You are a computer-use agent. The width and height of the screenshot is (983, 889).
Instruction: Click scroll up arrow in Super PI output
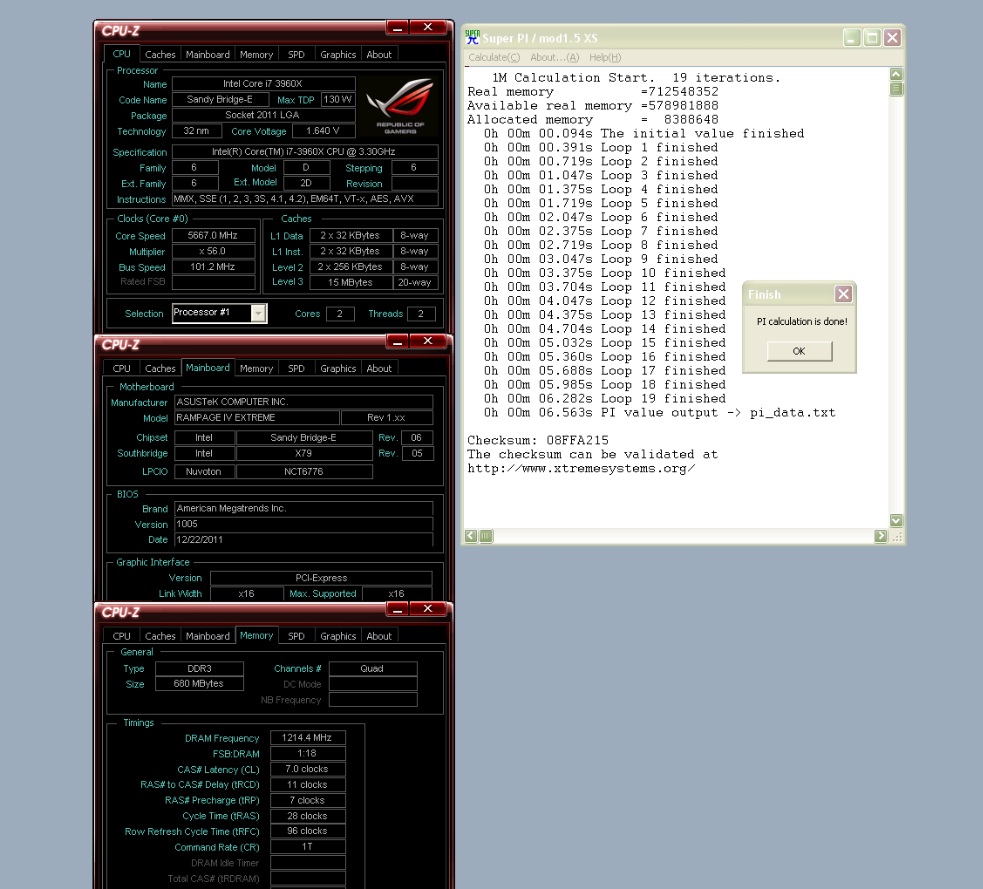(x=896, y=74)
